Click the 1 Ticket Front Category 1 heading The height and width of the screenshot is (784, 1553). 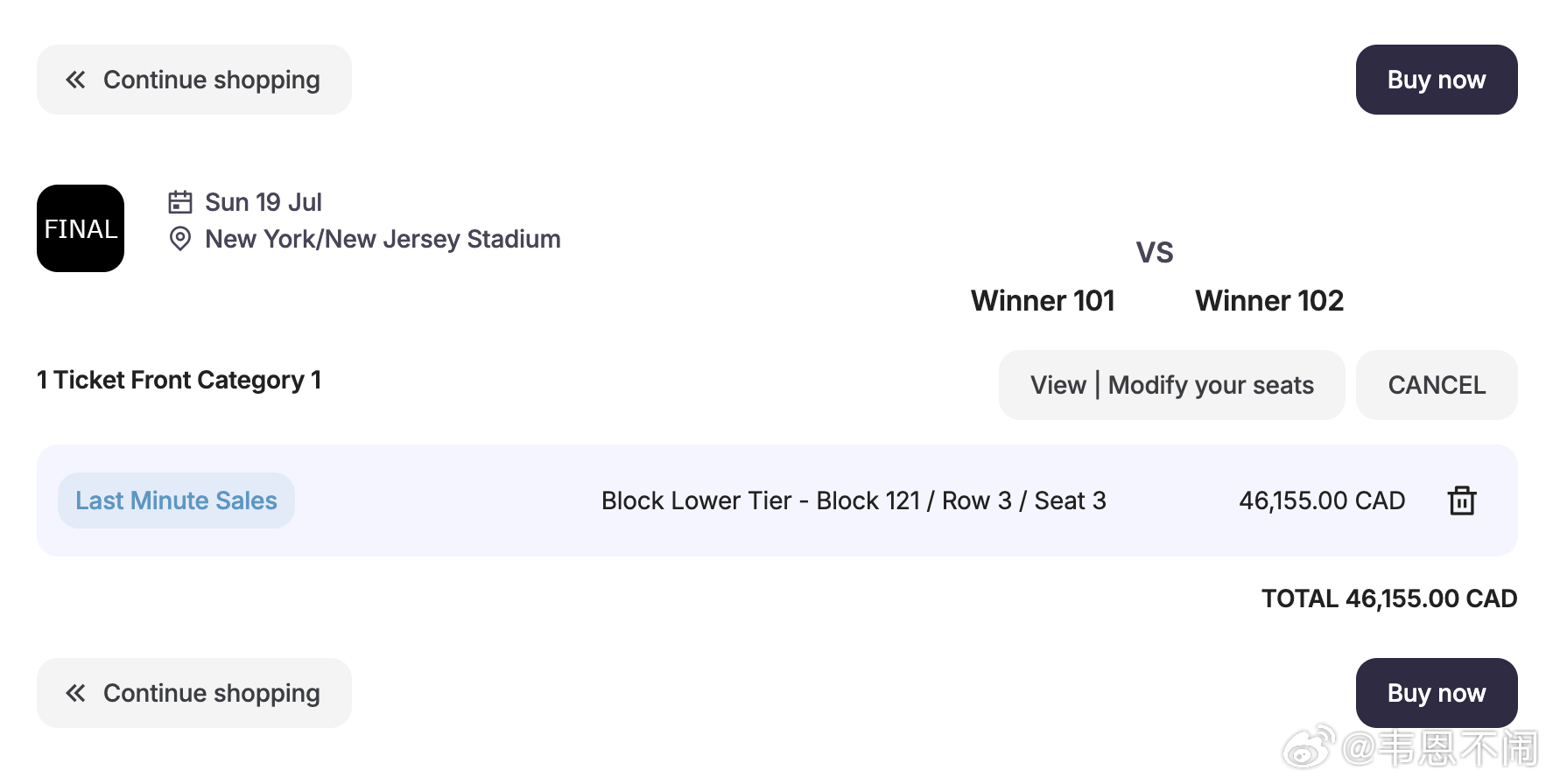[179, 380]
